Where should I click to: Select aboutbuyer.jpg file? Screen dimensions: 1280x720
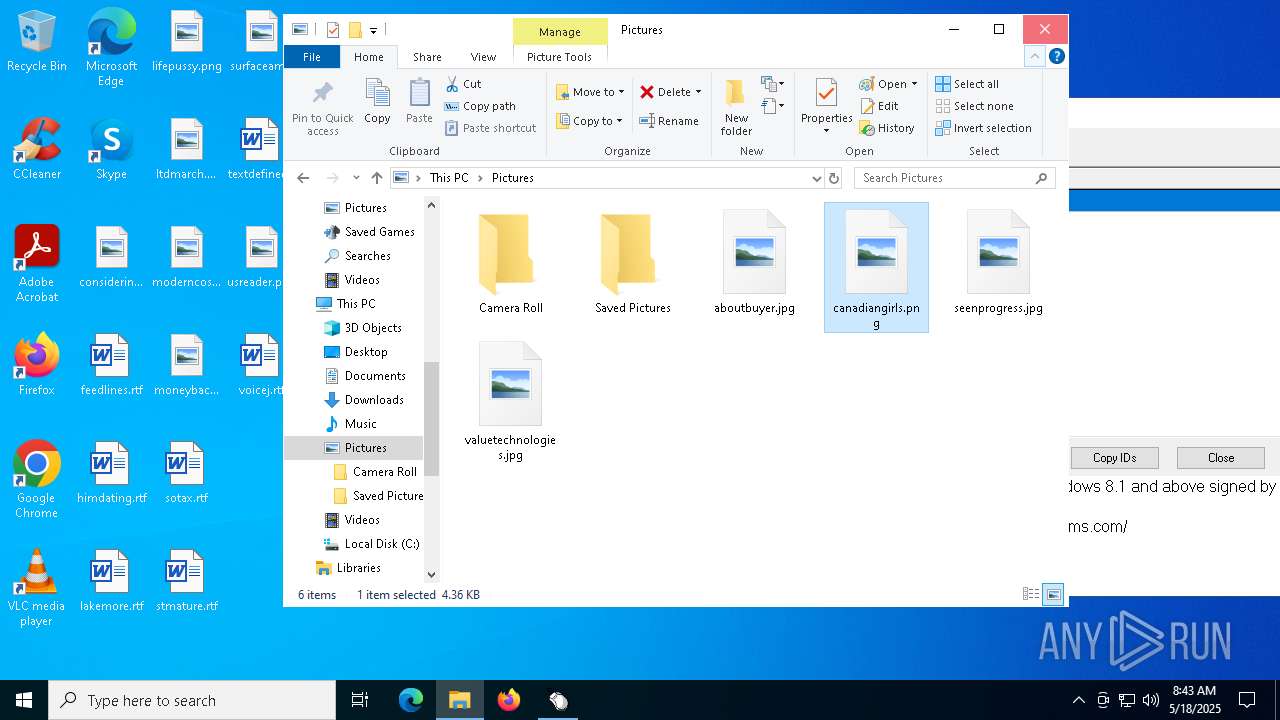(754, 264)
